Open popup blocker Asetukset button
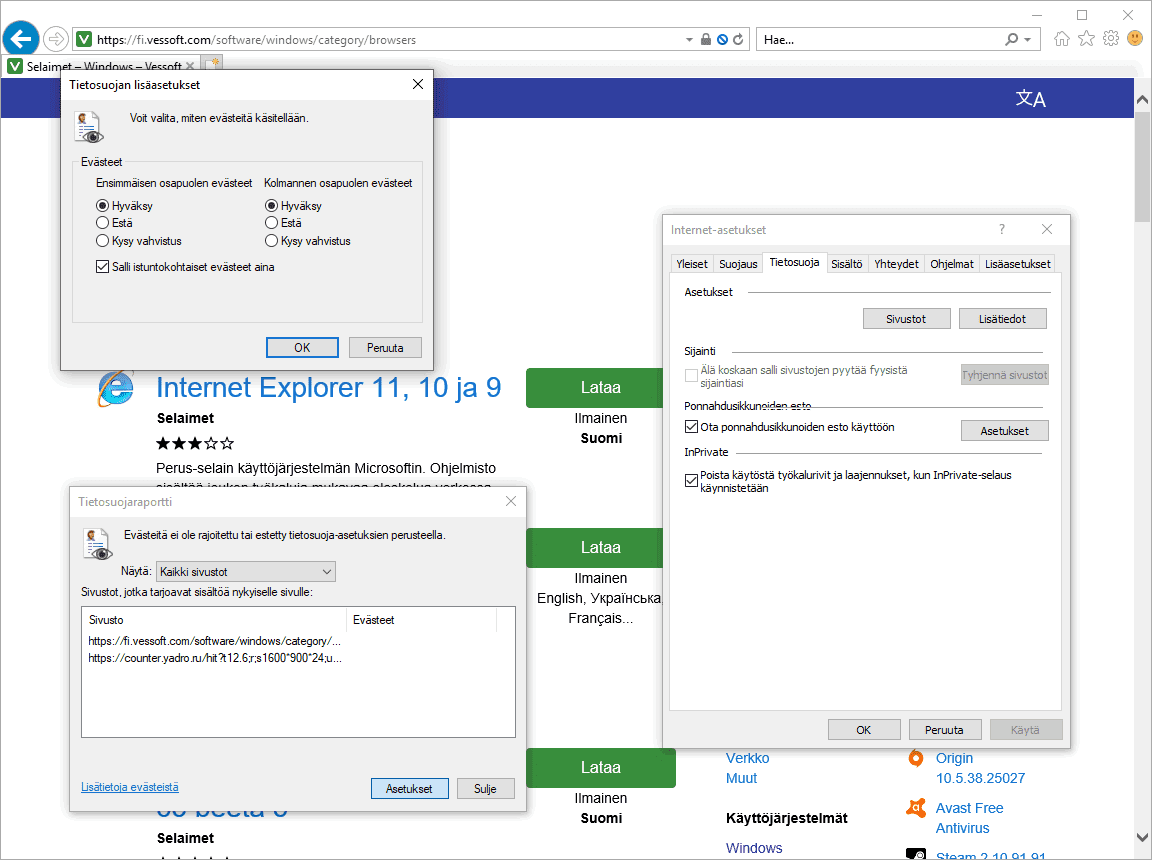1152x860 pixels. [1004, 431]
